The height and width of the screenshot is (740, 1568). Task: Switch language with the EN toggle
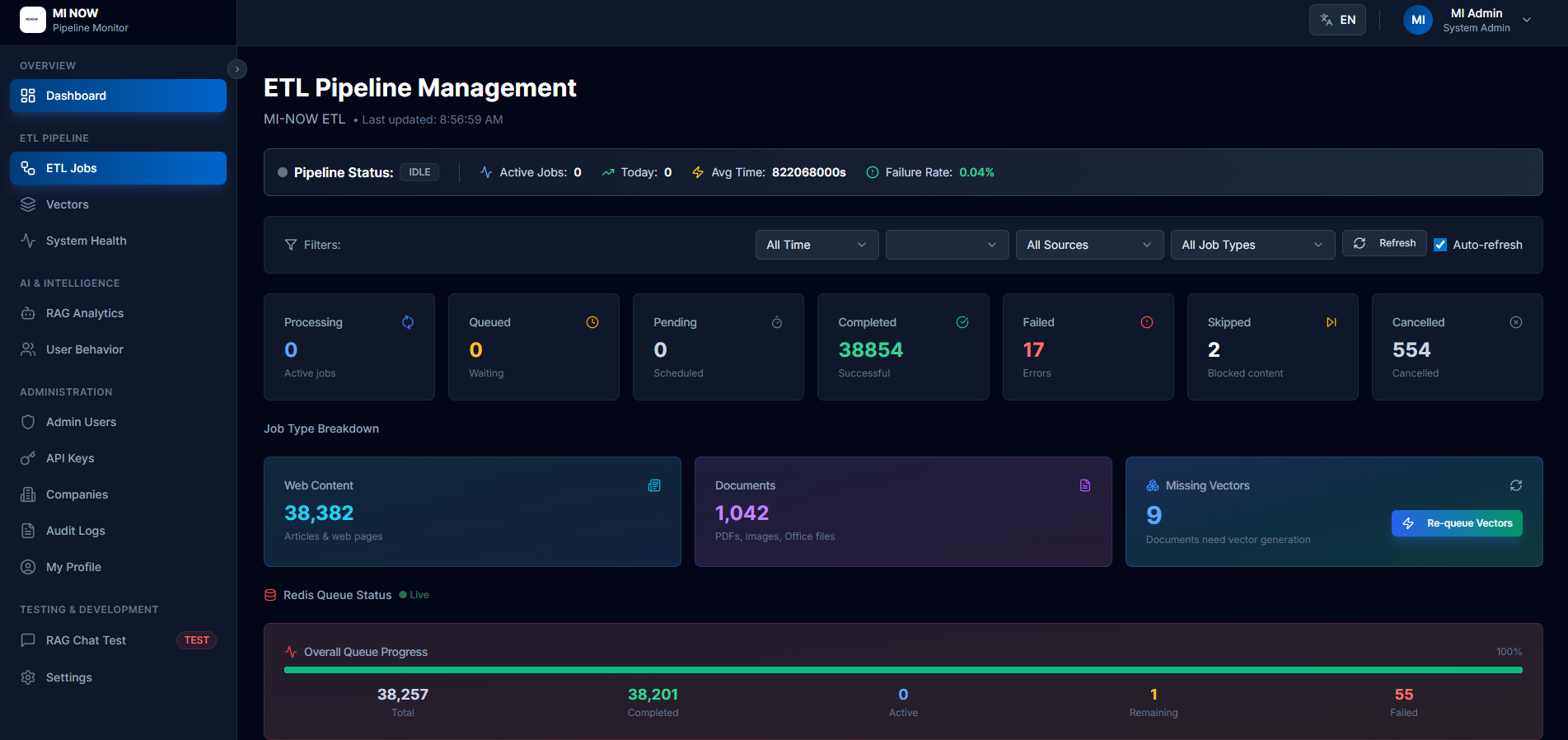point(1337,20)
